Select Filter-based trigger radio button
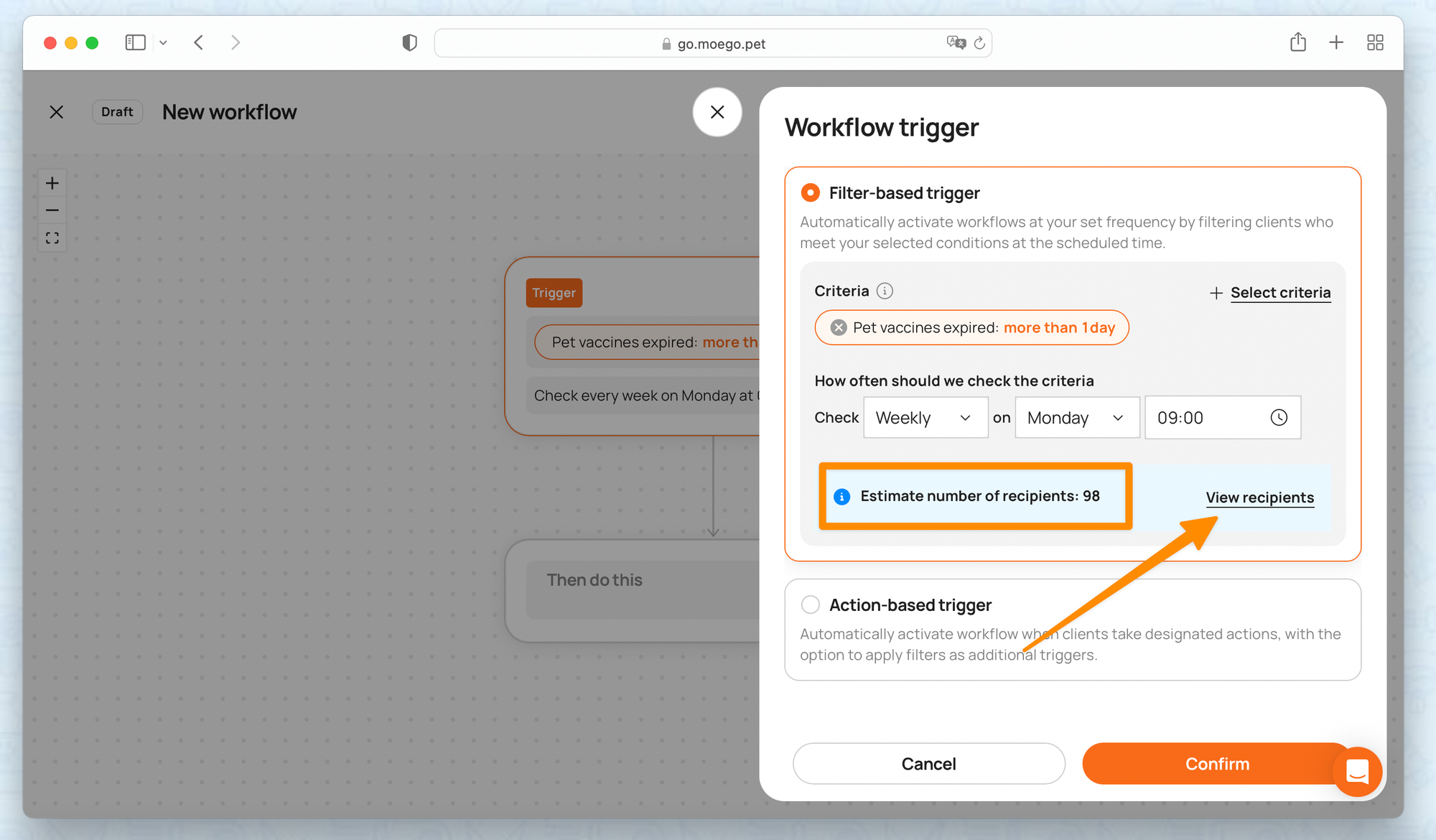Viewport: 1436px width, 840px height. 811,193
